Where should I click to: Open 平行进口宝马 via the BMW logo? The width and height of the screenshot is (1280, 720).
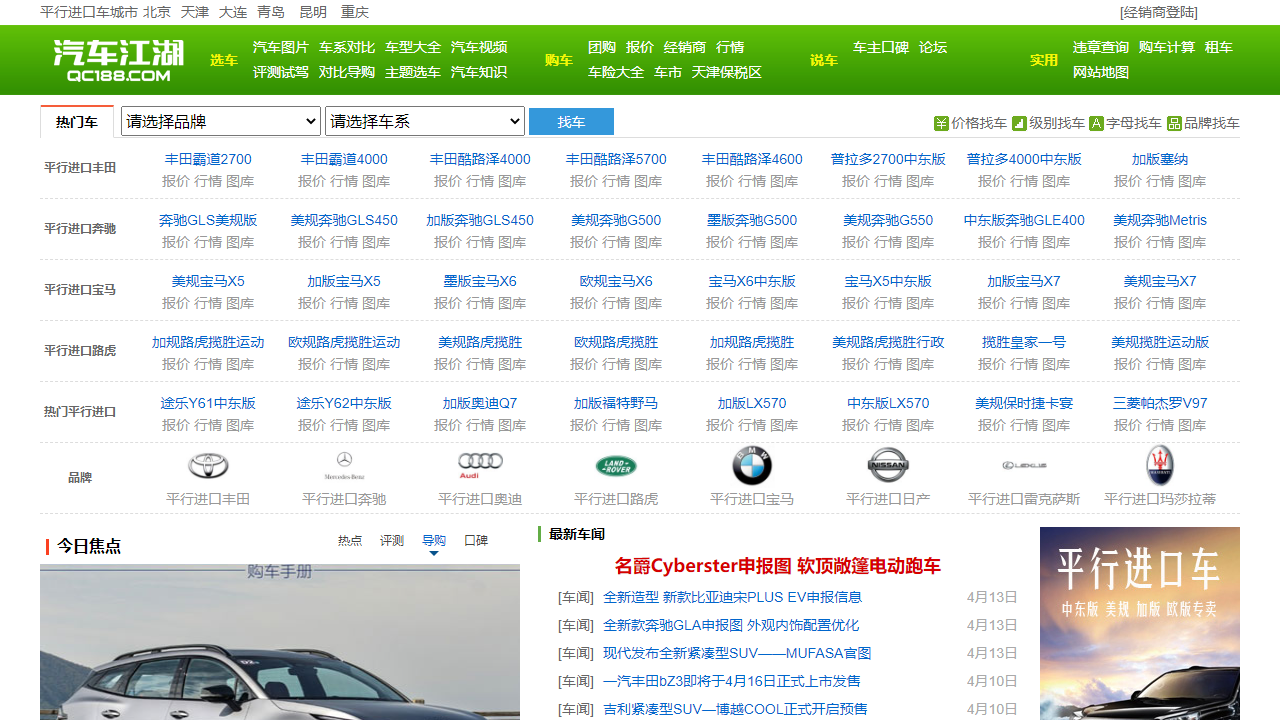752,466
